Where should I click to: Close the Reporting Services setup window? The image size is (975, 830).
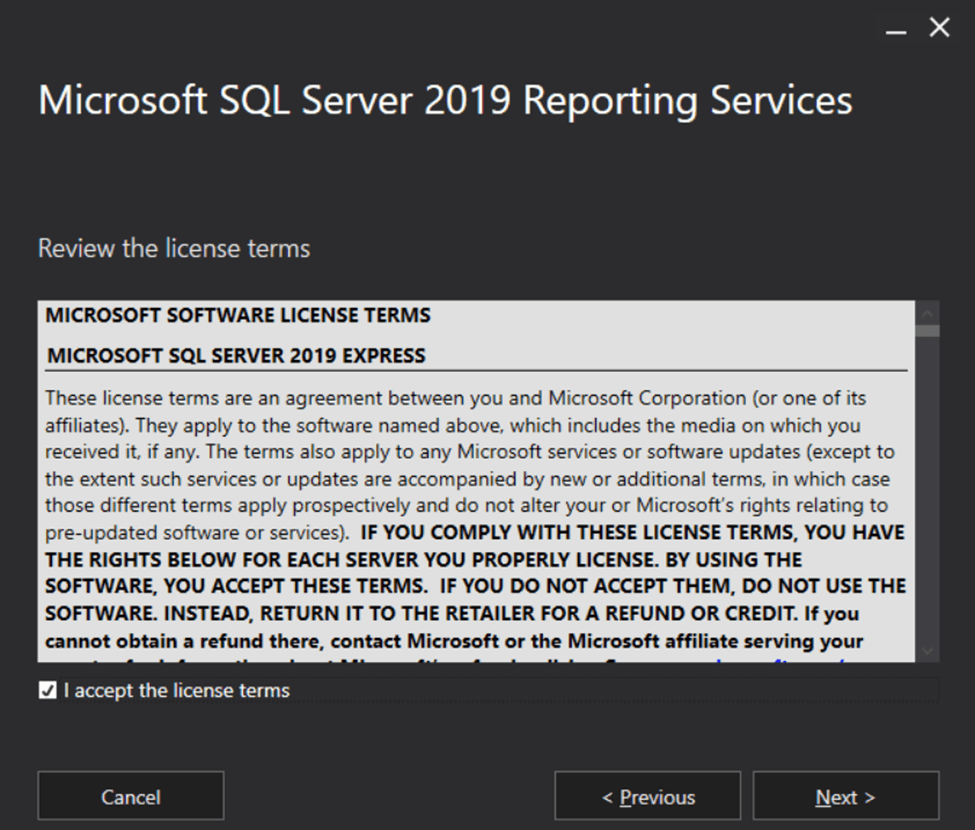click(x=940, y=28)
